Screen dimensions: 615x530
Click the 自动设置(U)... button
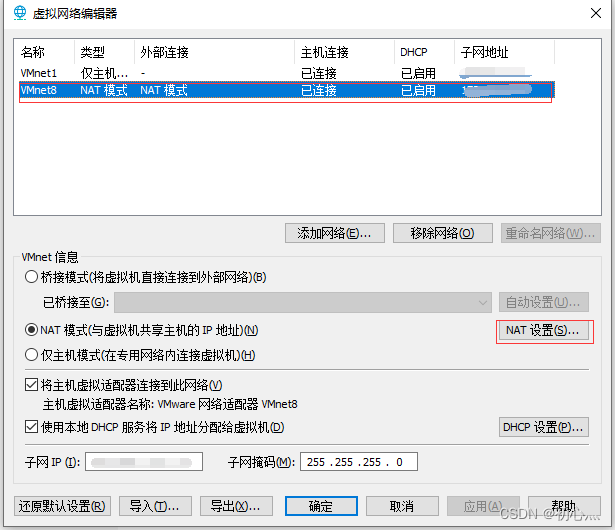pos(544,302)
